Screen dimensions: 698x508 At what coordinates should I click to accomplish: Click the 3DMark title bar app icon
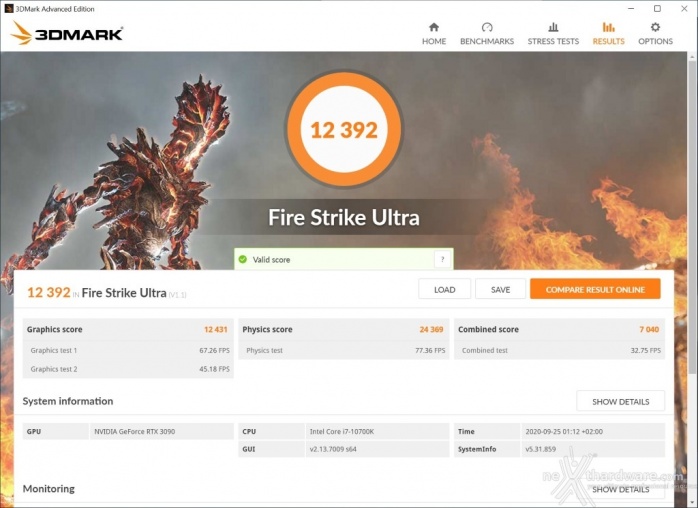[x=8, y=8]
